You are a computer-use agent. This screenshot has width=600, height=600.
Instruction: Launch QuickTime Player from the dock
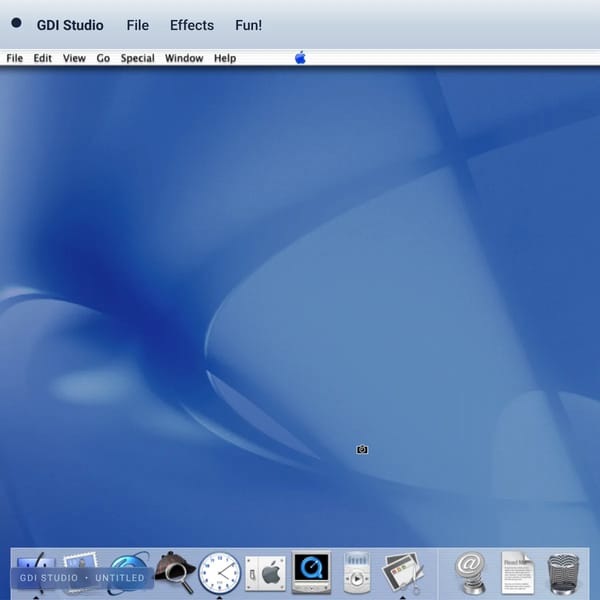(311, 572)
